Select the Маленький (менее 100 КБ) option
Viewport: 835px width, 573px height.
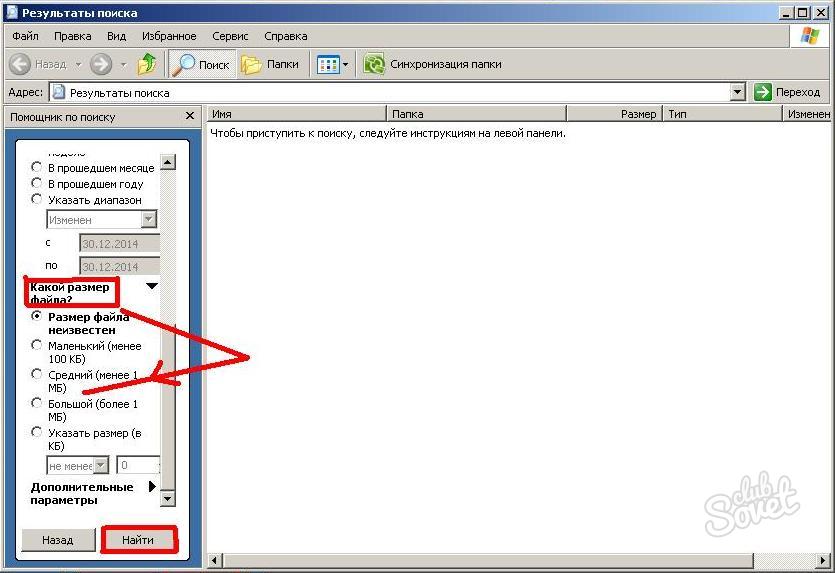tap(37, 345)
